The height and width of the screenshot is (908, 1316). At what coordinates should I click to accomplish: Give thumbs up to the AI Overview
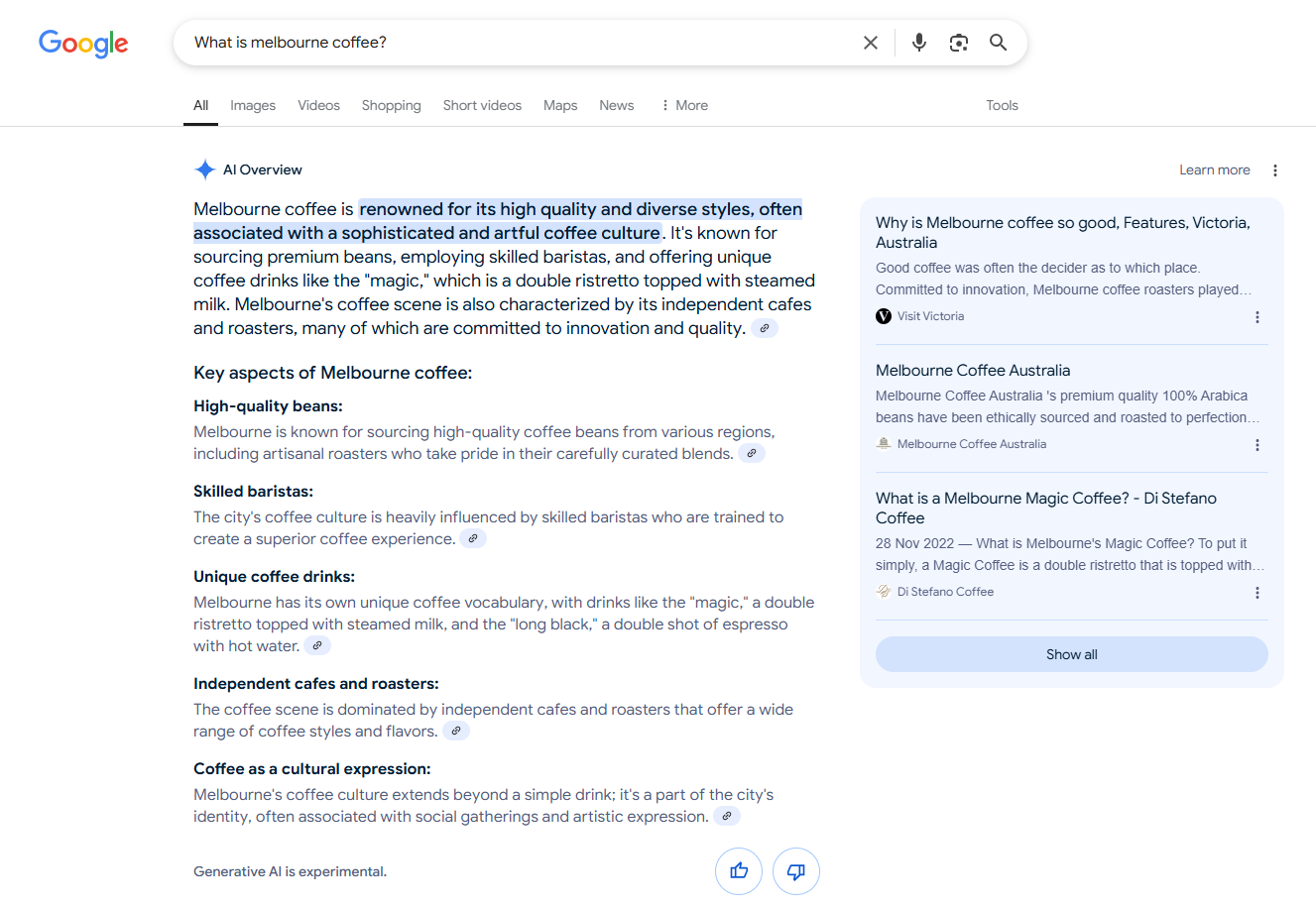(739, 871)
